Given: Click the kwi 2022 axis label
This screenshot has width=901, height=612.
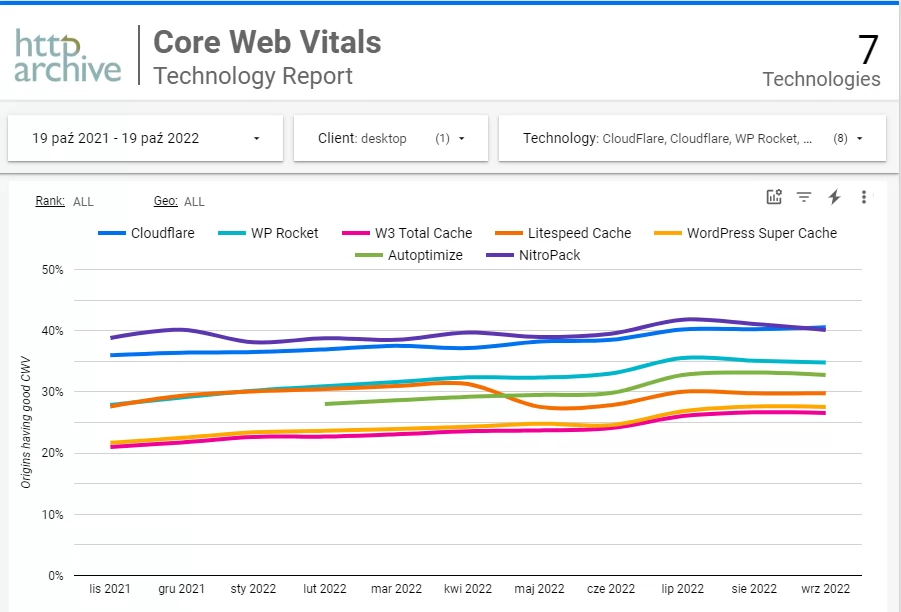Looking at the screenshot, I should (468, 589).
